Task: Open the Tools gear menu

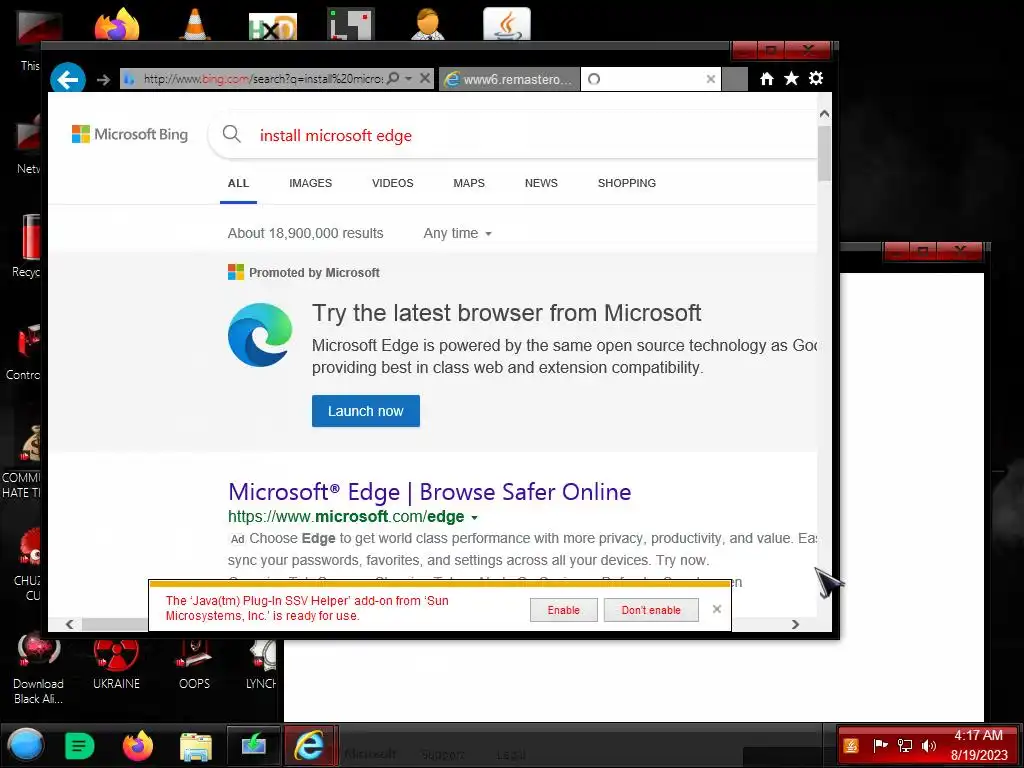Action: point(816,78)
